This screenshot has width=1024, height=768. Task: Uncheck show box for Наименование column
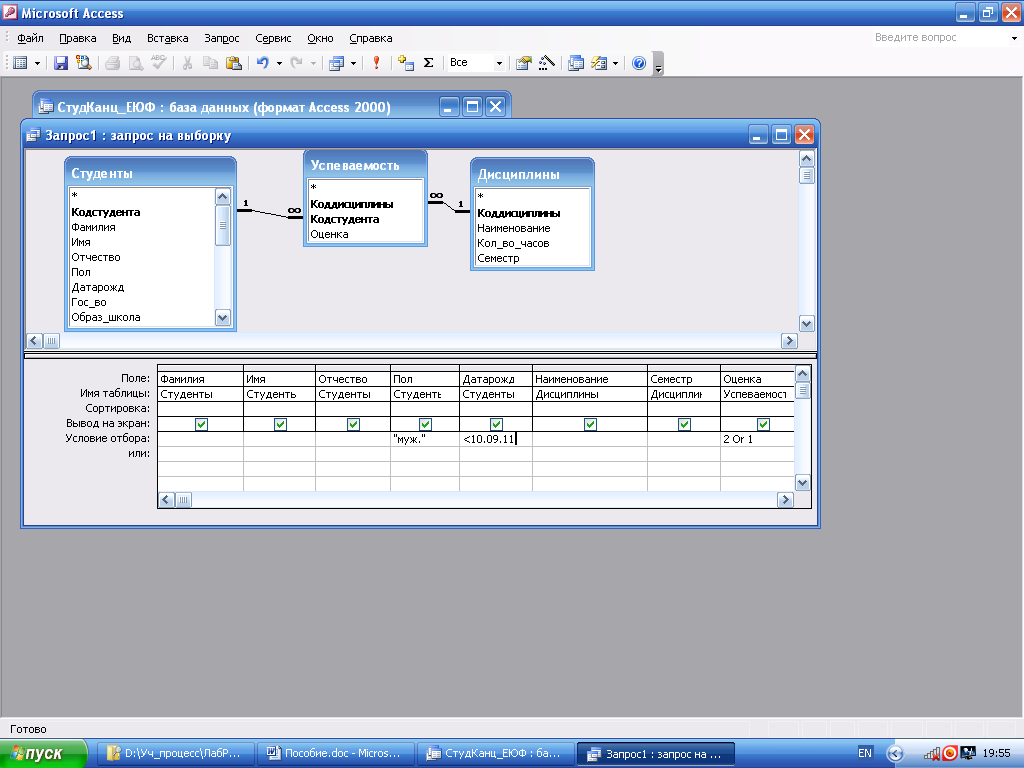(590, 424)
